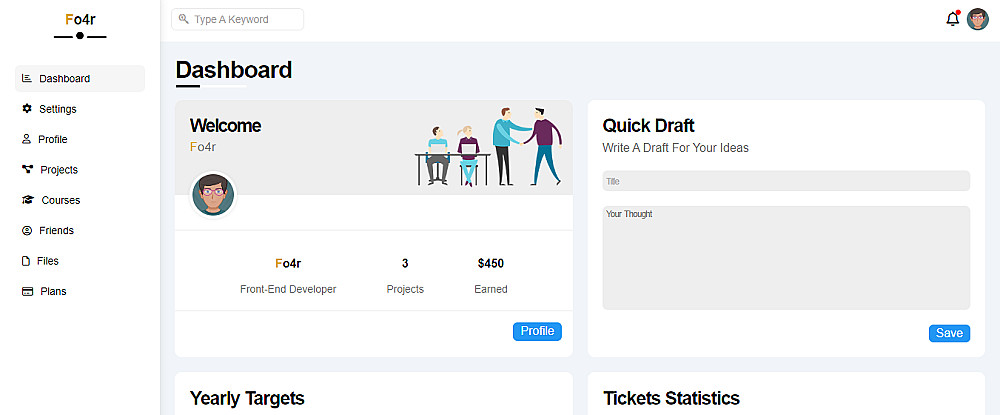
Task: Open the Settings menu item
Action: [57, 109]
